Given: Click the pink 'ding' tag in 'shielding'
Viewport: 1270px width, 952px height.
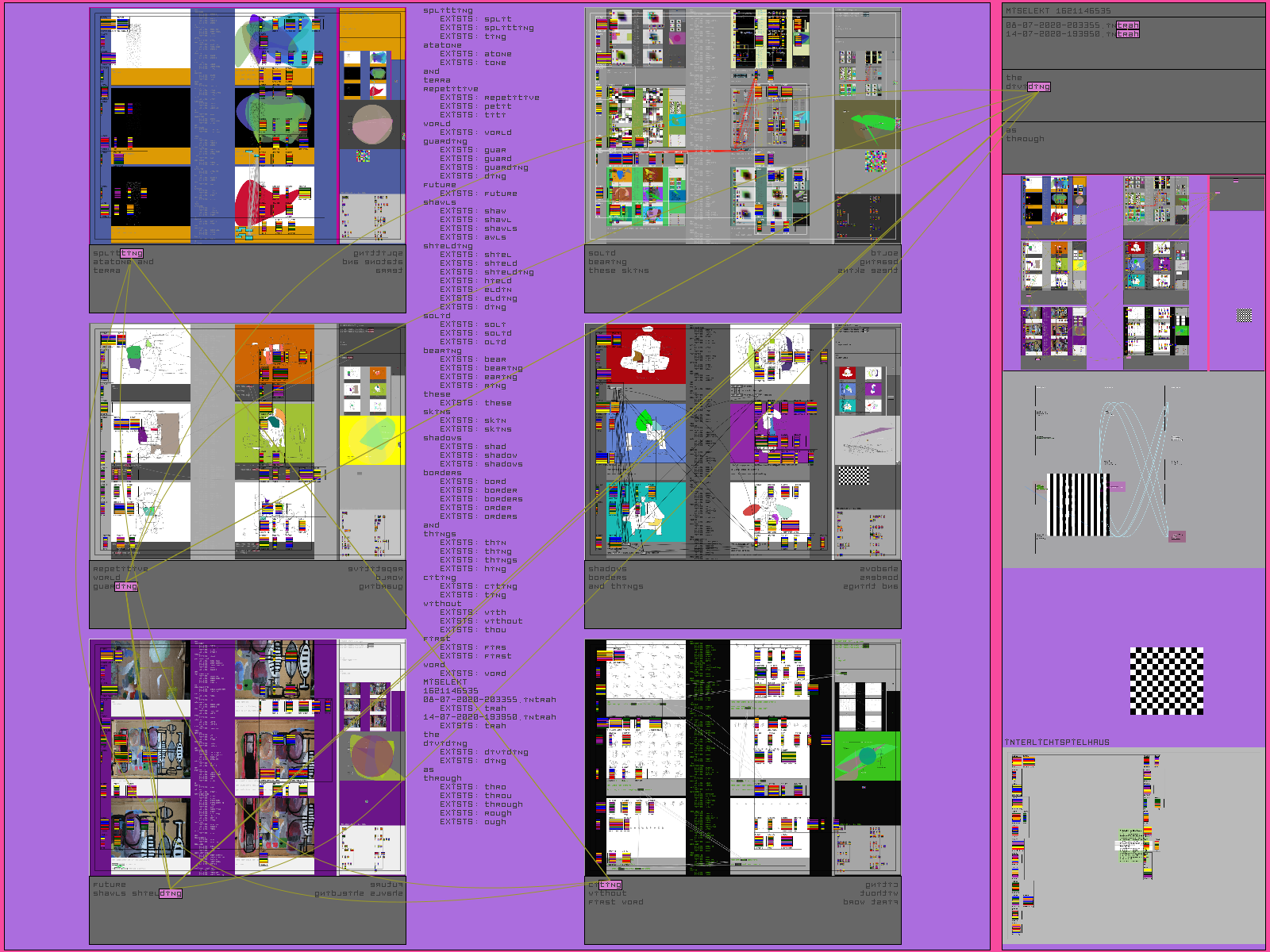Looking at the screenshot, I should 171,893.
